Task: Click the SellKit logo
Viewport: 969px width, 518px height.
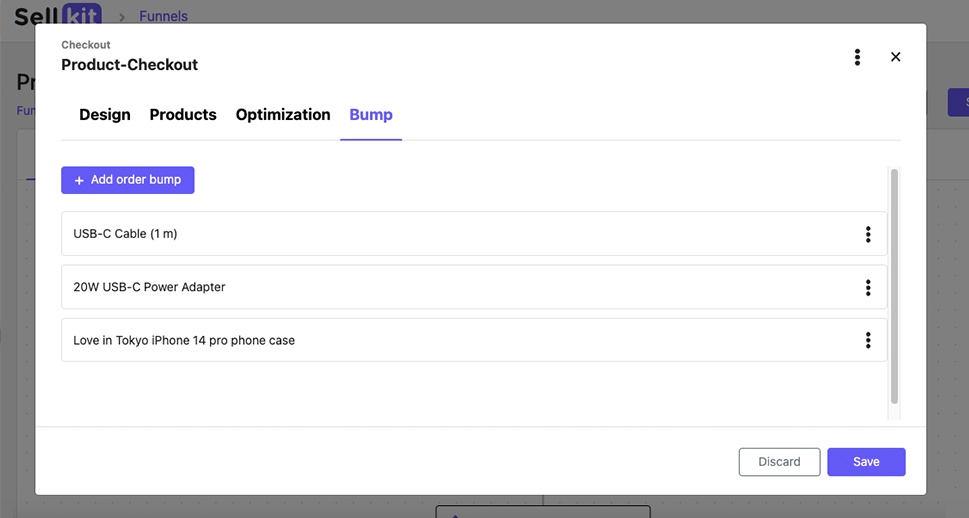Action: (57, 15)
